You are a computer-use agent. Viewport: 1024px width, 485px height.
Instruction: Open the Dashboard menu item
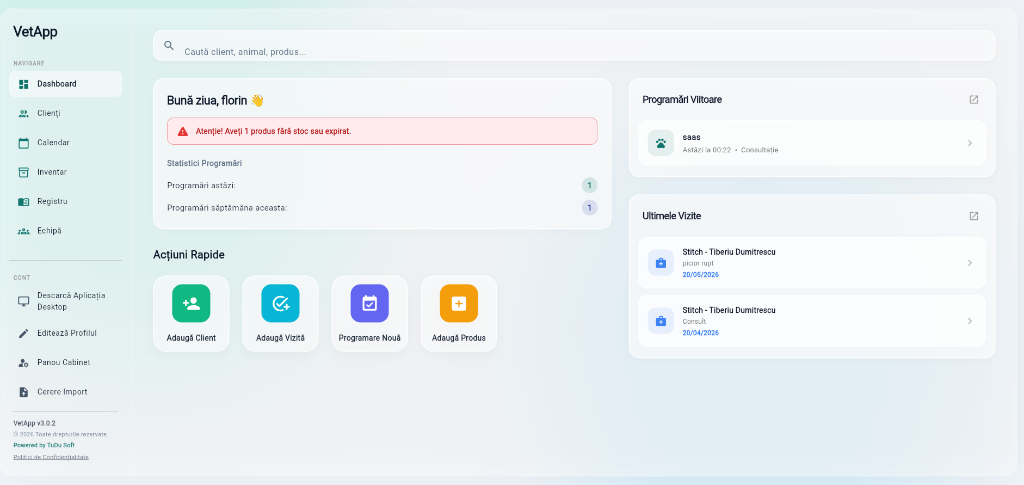[65, 84]
